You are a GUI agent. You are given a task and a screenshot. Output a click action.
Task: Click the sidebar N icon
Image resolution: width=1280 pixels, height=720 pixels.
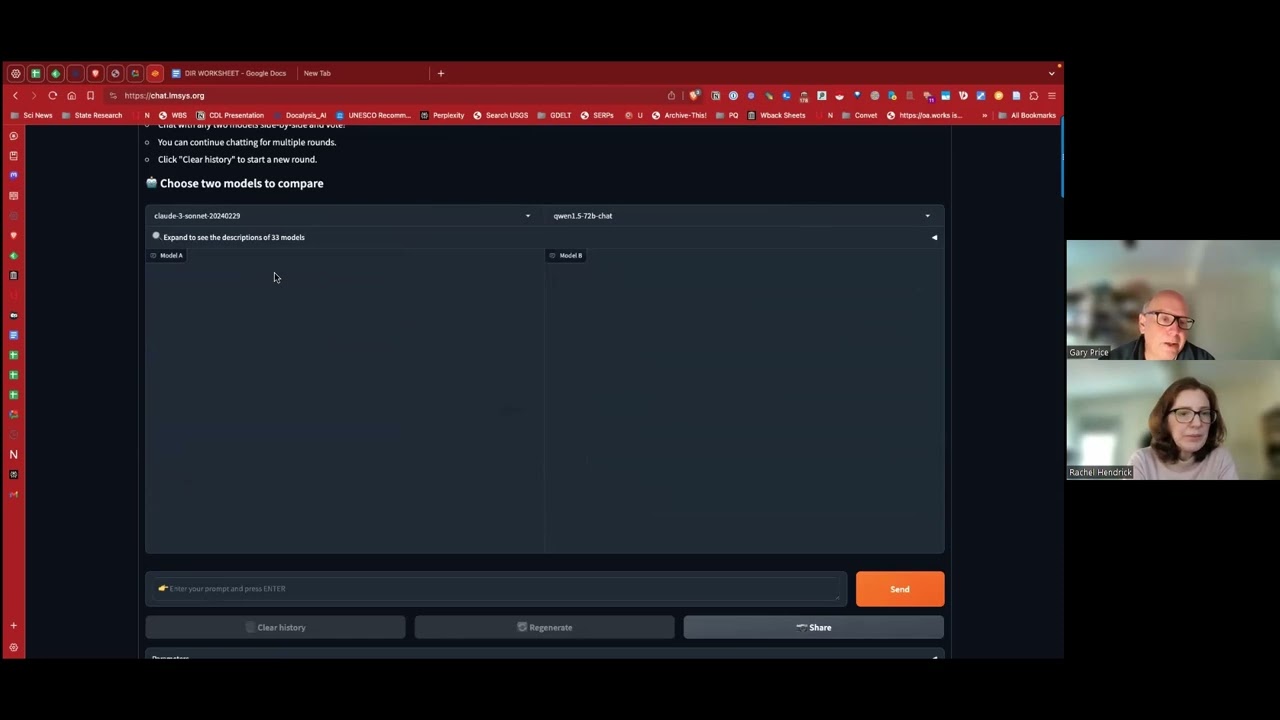coord(13,454)
